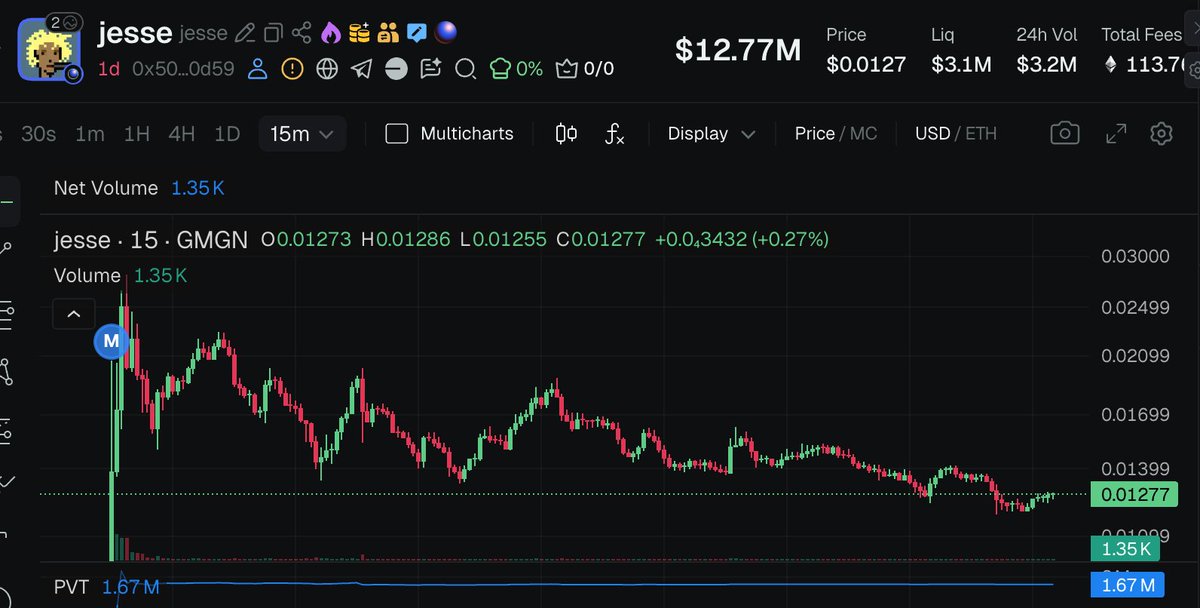This screenshot has width=1200, height=608.
Task: Click the pencil edit icon beside jesse
Action: 244,33
